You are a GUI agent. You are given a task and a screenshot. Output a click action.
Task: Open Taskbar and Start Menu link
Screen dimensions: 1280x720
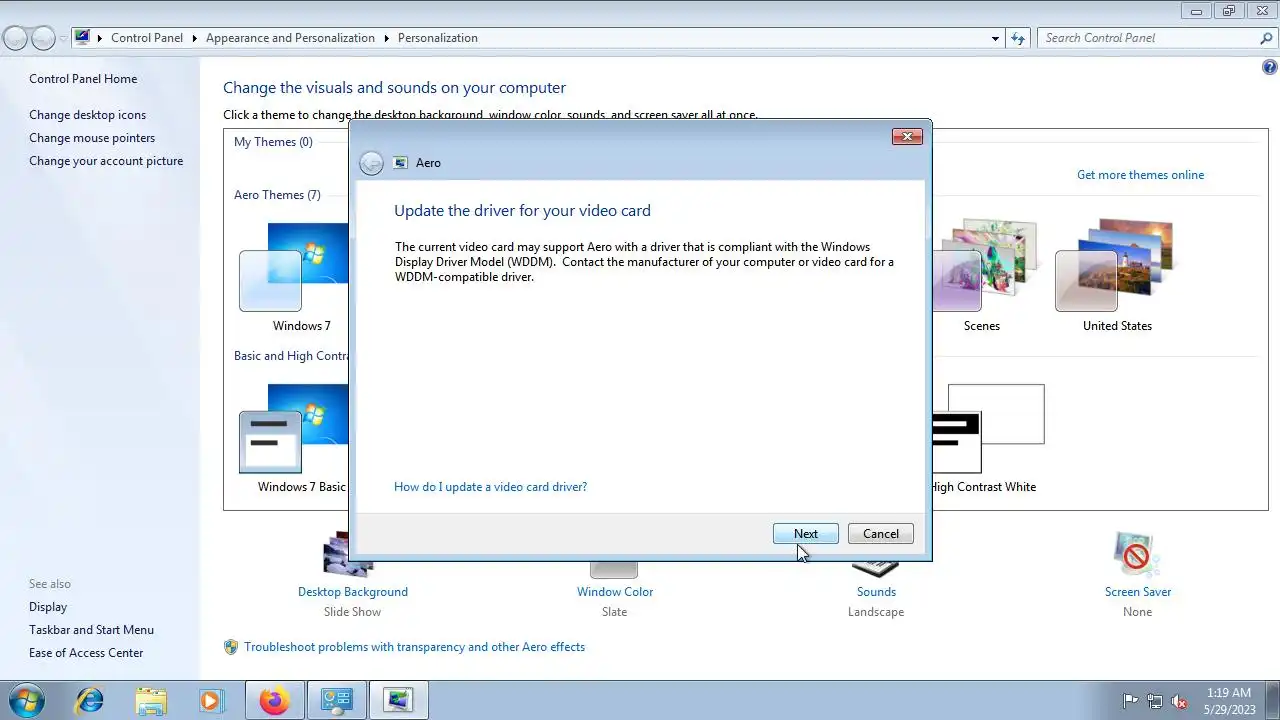[x=91, y=630]
